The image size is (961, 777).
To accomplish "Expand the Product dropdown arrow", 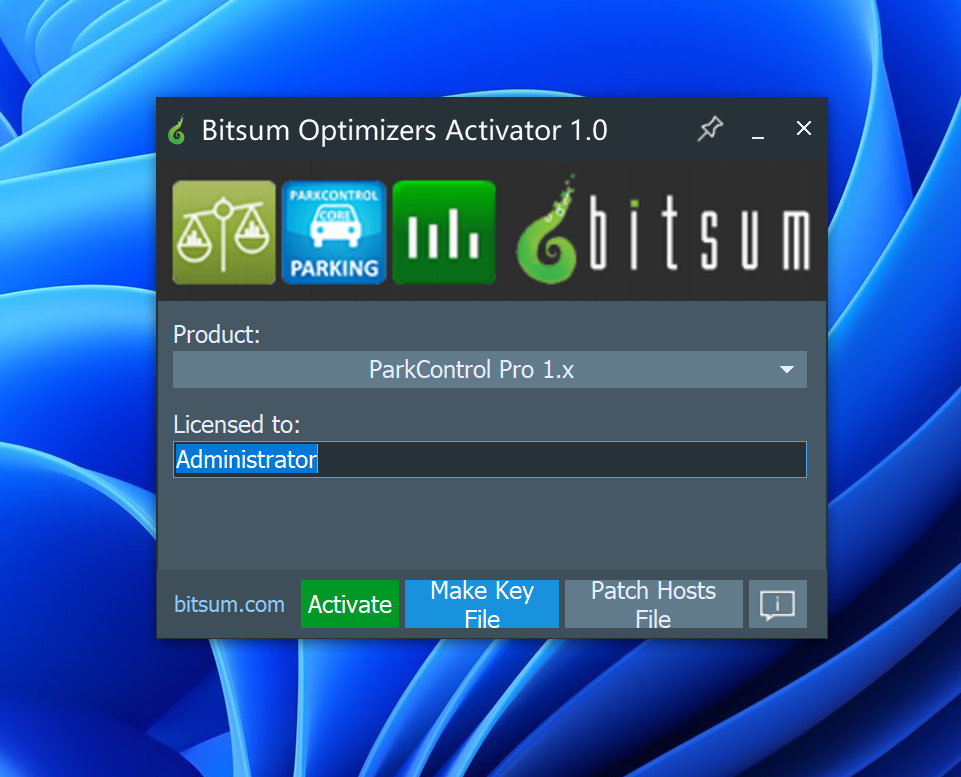I will click(x=786, y=370).
